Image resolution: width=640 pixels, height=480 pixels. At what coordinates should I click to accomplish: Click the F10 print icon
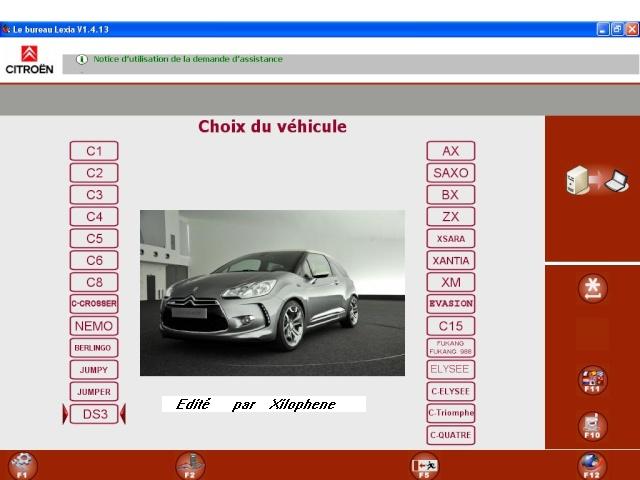[x=593, y=427]
